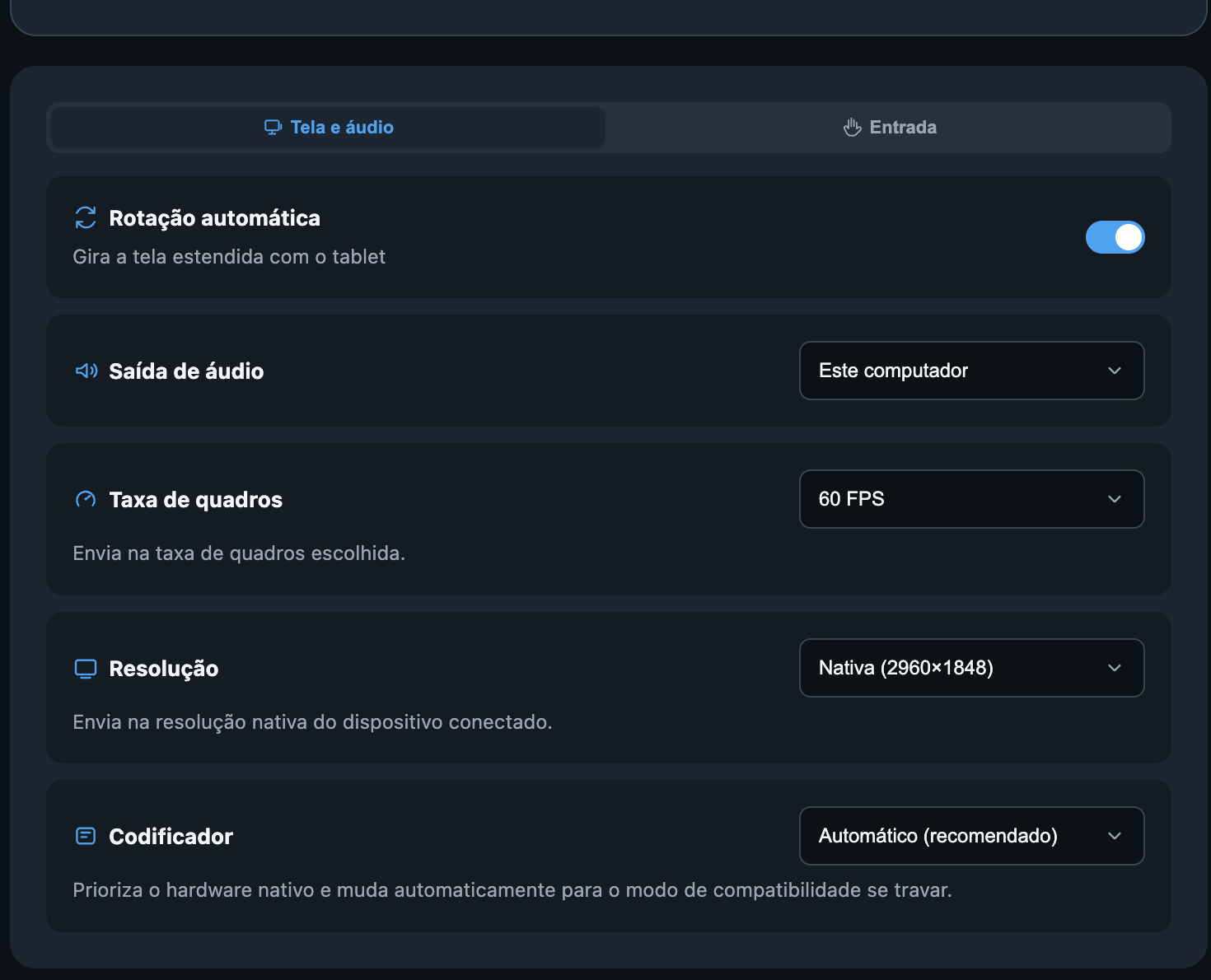1211x980 pixels.
Task: Click the chevron in the 60 FPS dropdown
Action: (x=1115, y=499)
